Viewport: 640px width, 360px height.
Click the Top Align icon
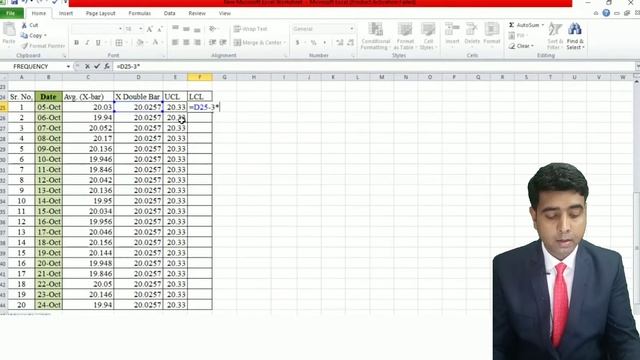tap(176, 29)
